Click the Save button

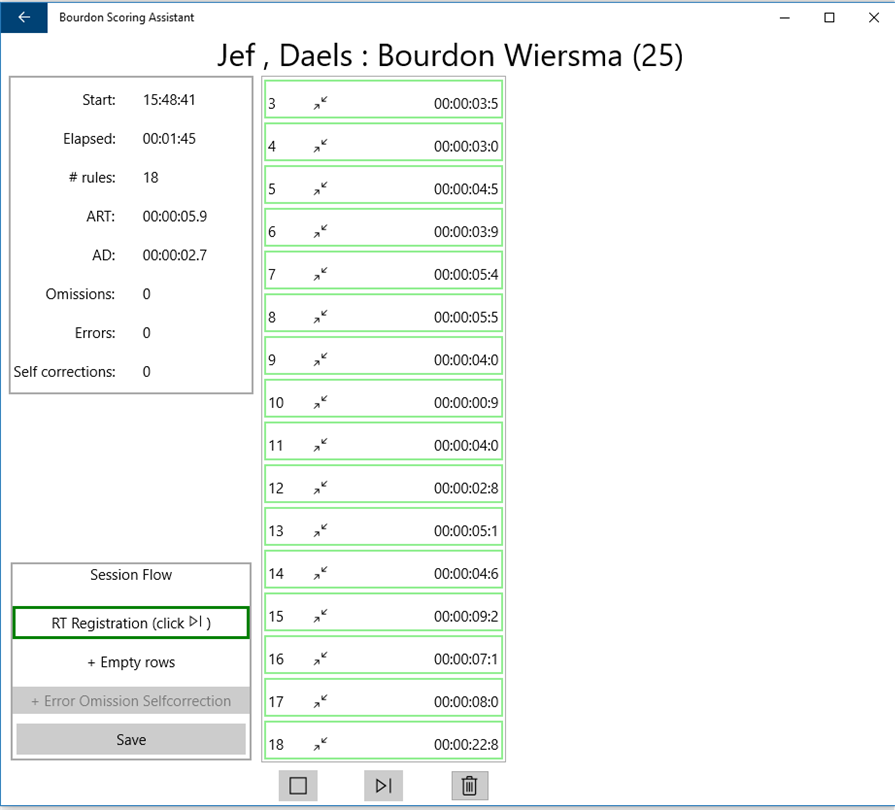click(x=131, y=740)
